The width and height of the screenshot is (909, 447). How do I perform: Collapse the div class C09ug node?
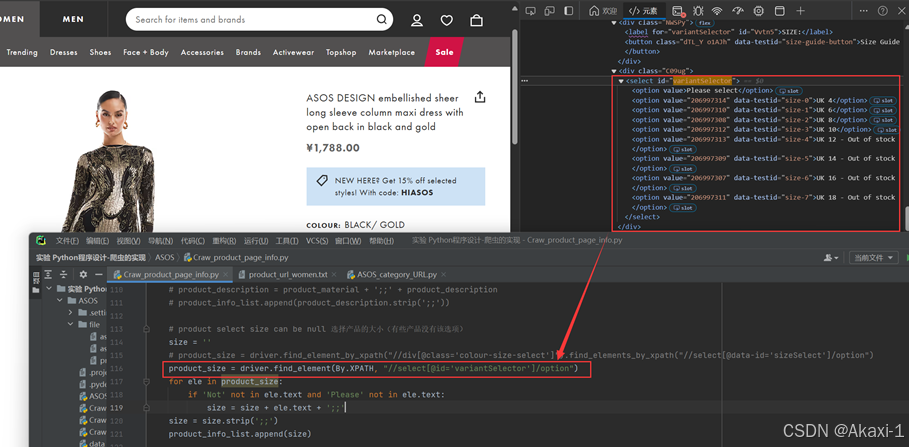click(614, 71)
